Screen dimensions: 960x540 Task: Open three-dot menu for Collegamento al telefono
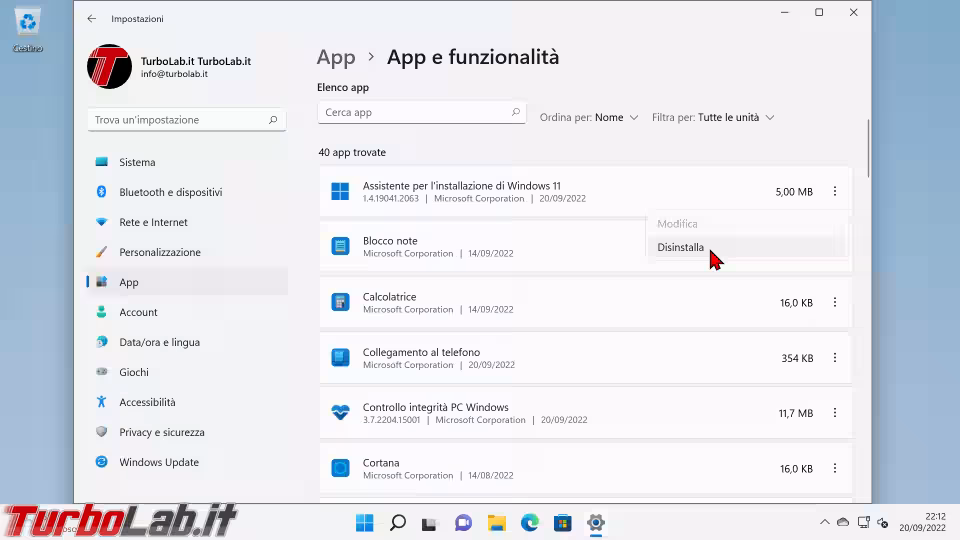tap(834, 358)
